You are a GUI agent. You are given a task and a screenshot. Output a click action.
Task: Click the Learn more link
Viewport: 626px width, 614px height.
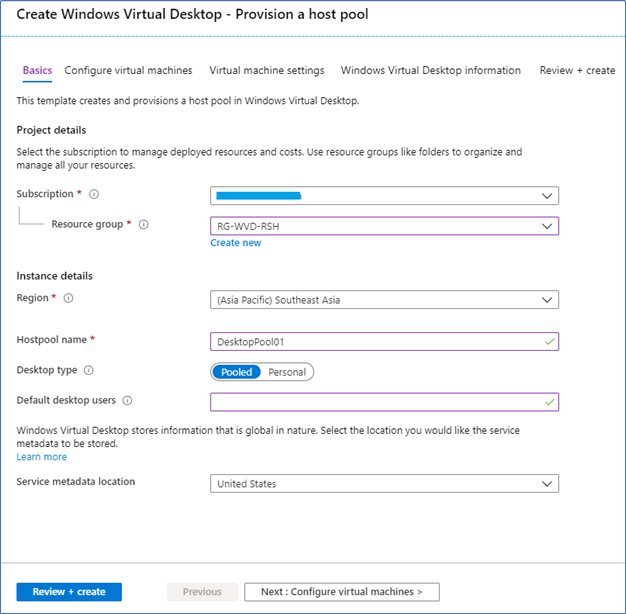[42, 457]
